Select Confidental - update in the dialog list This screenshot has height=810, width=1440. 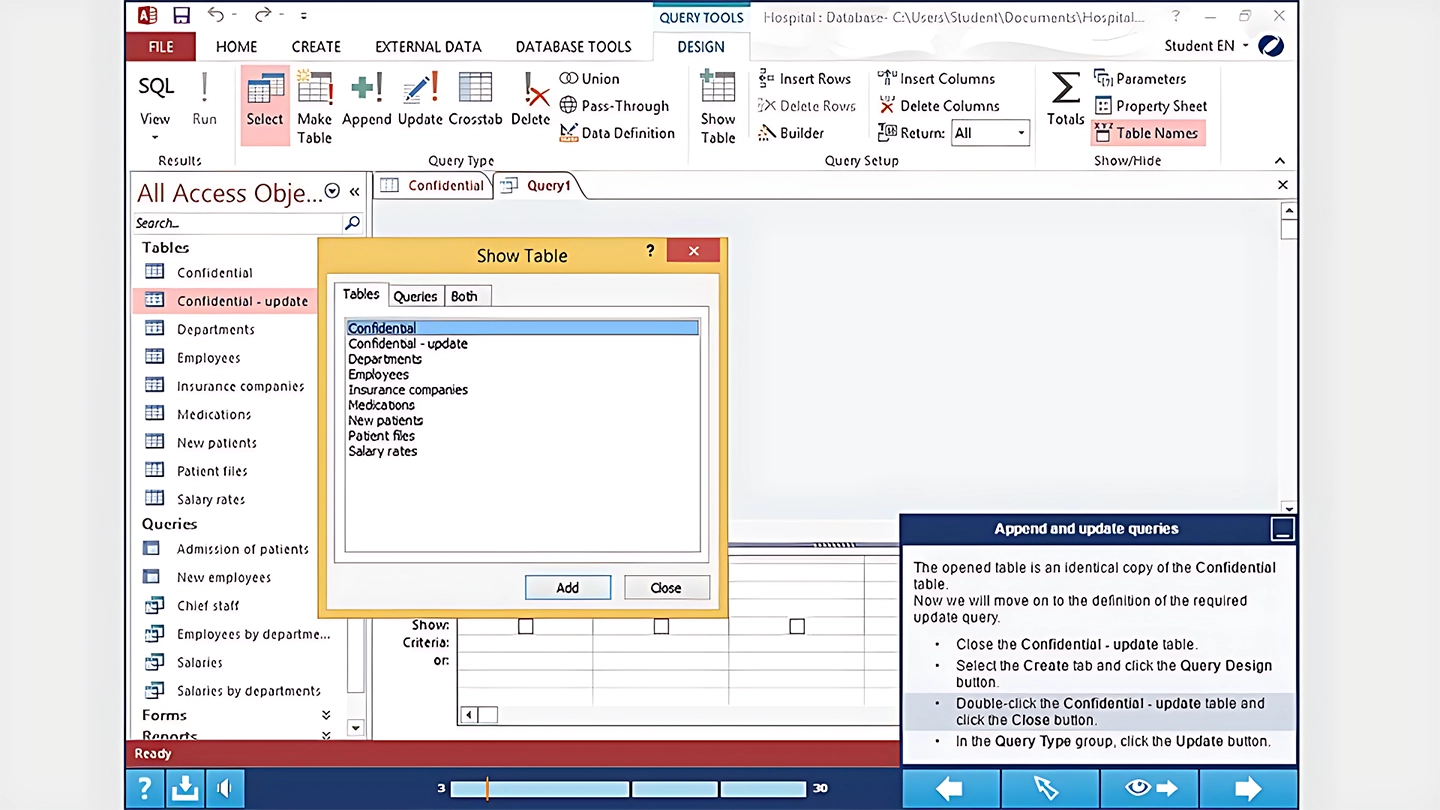point(408,344)
